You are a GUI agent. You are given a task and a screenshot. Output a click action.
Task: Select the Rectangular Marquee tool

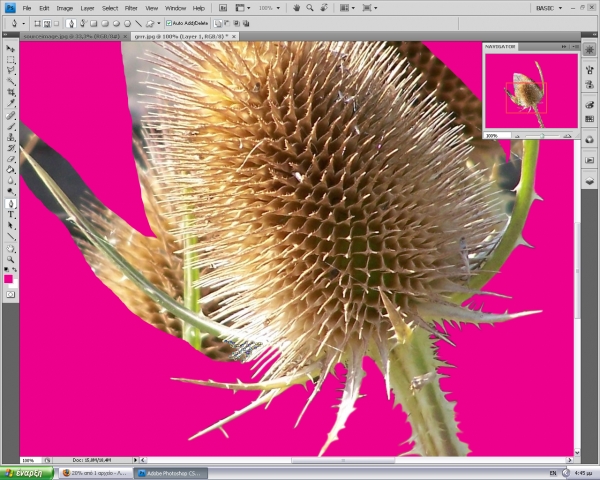(10, 60)
